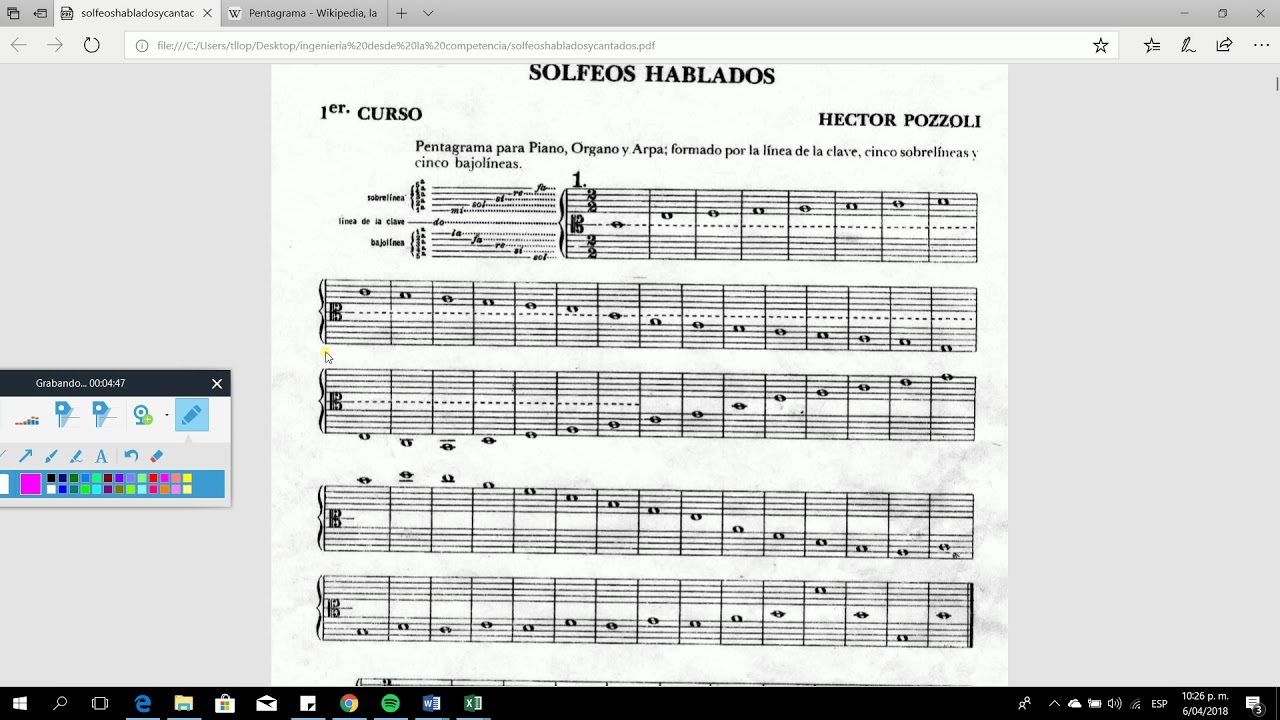Image resolution: width=1280 pixels, height=720 pixels.
Task: Add notes with pen icon
Action: [1188, 45]
